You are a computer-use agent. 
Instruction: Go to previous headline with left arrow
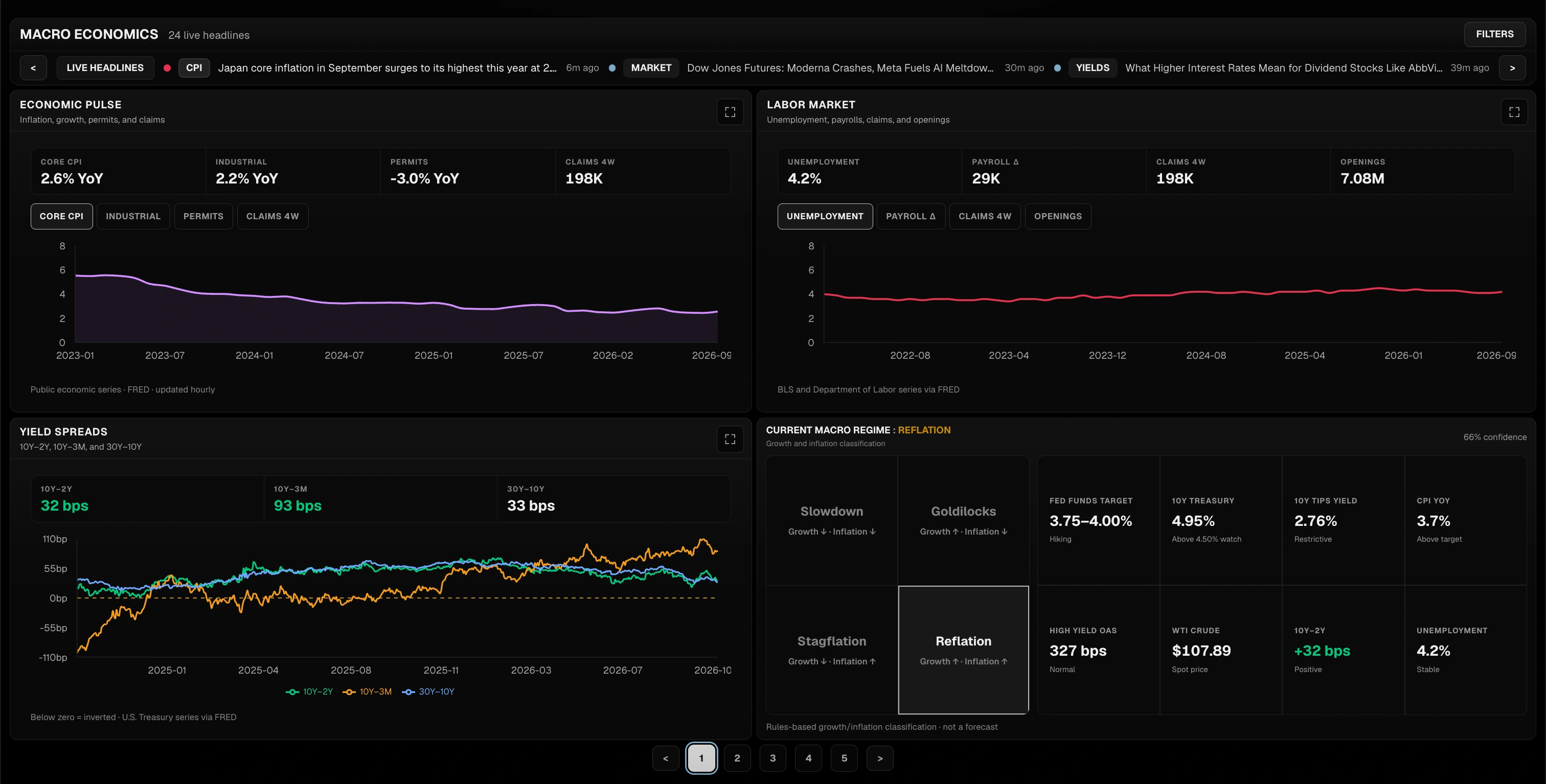33,68
